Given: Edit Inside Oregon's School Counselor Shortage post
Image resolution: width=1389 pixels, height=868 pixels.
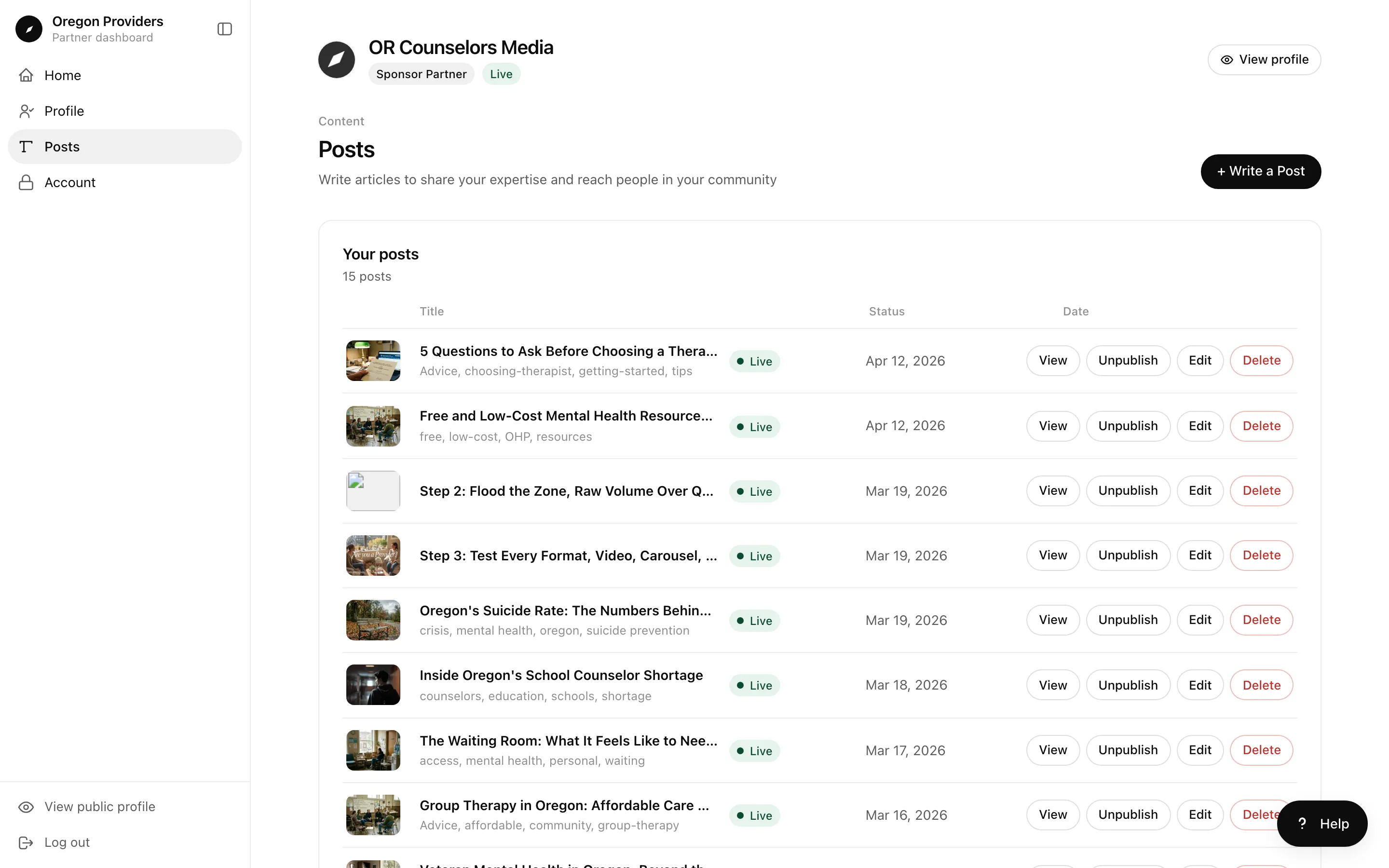Looking at the screenshot, I should pos(1199,685).
